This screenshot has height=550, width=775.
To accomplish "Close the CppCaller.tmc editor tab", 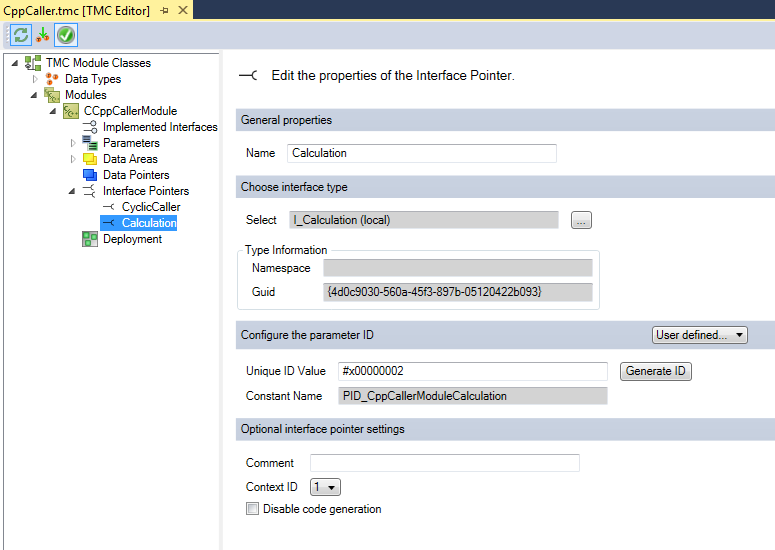I will coord(183,10).
